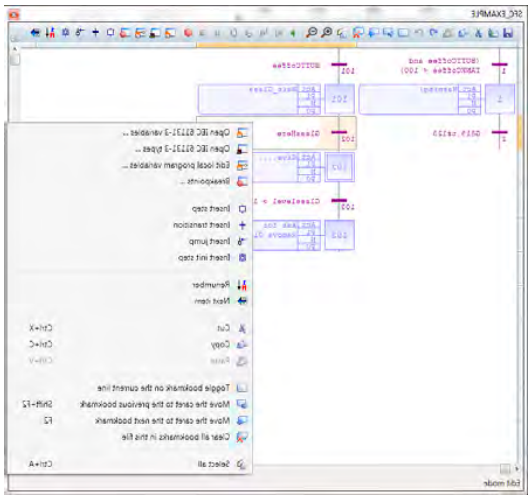Click the Save icon in the toolbar
530x495 pixels.
508,33
